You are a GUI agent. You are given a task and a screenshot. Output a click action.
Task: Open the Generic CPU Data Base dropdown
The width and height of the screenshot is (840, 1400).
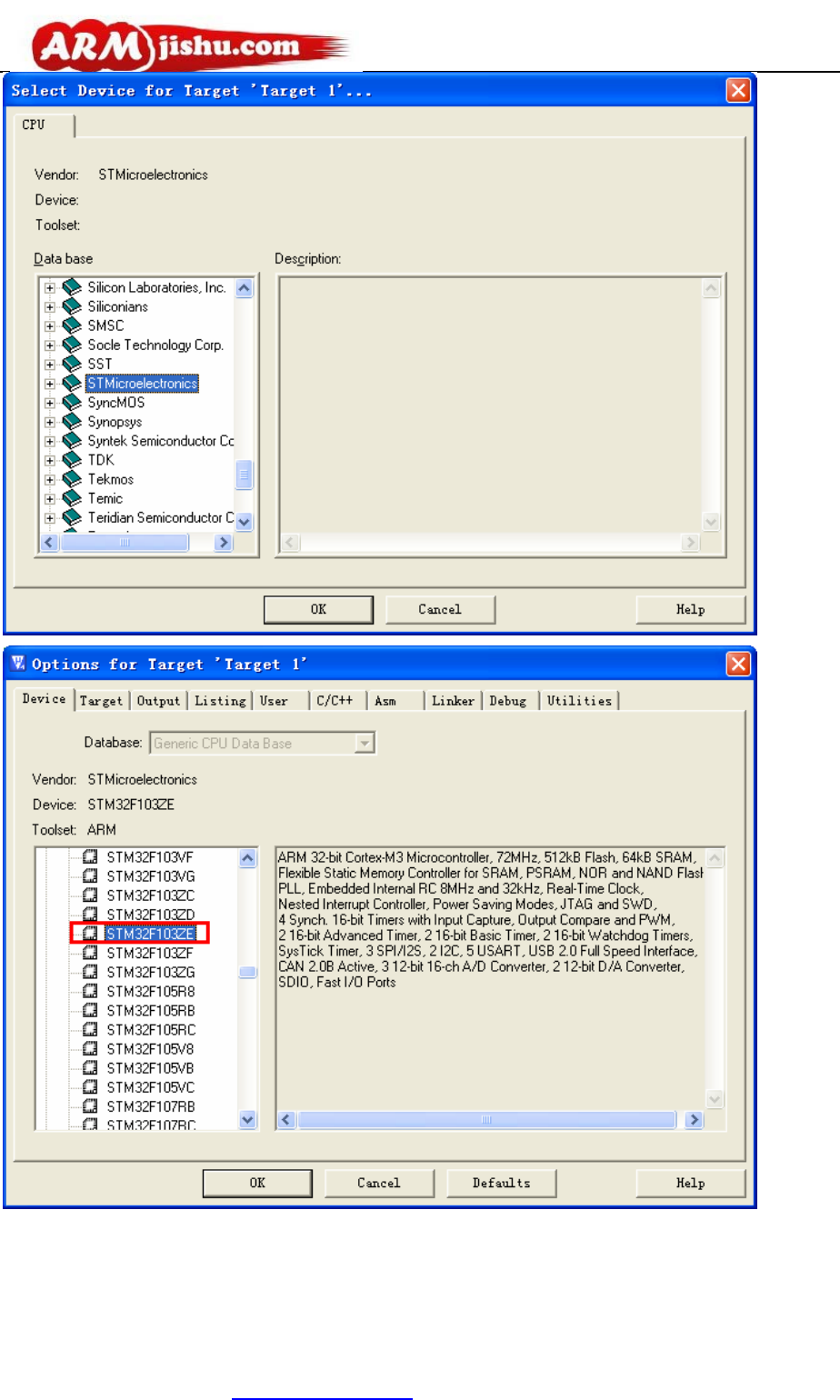coord(365,744)
